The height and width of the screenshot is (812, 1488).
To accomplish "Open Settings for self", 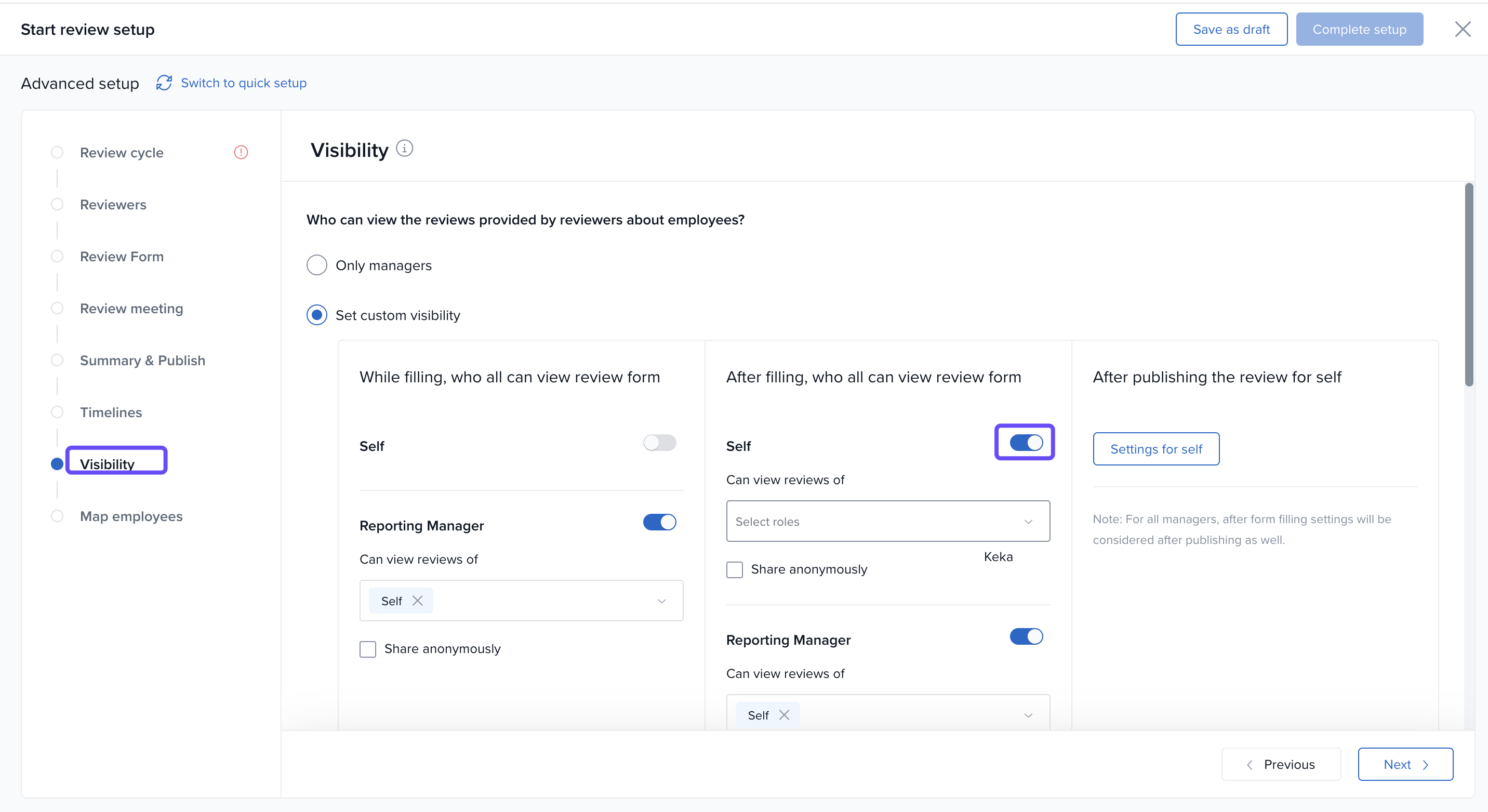I will (x=1156, y=449).
